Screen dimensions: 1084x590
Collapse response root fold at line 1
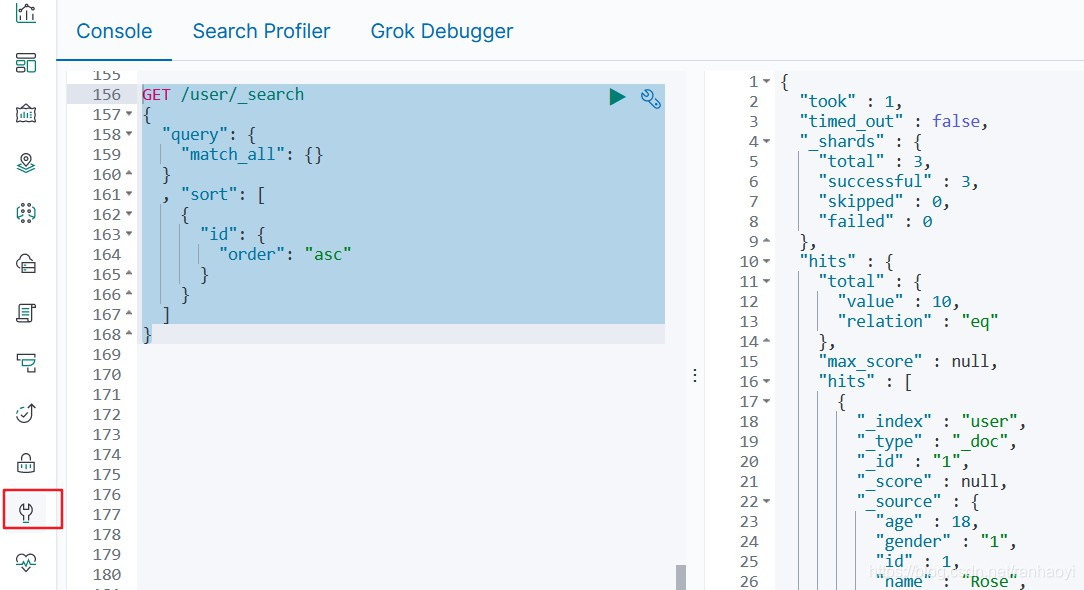coord(767,82)
